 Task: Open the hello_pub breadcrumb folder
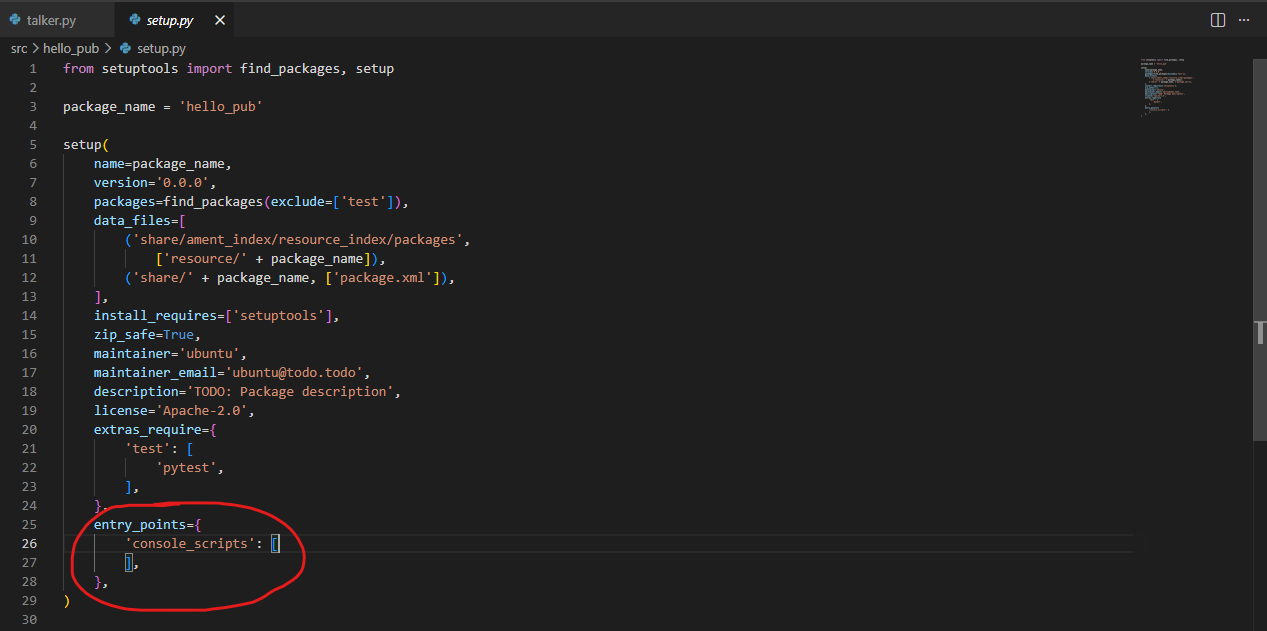(x=71, y=48)
